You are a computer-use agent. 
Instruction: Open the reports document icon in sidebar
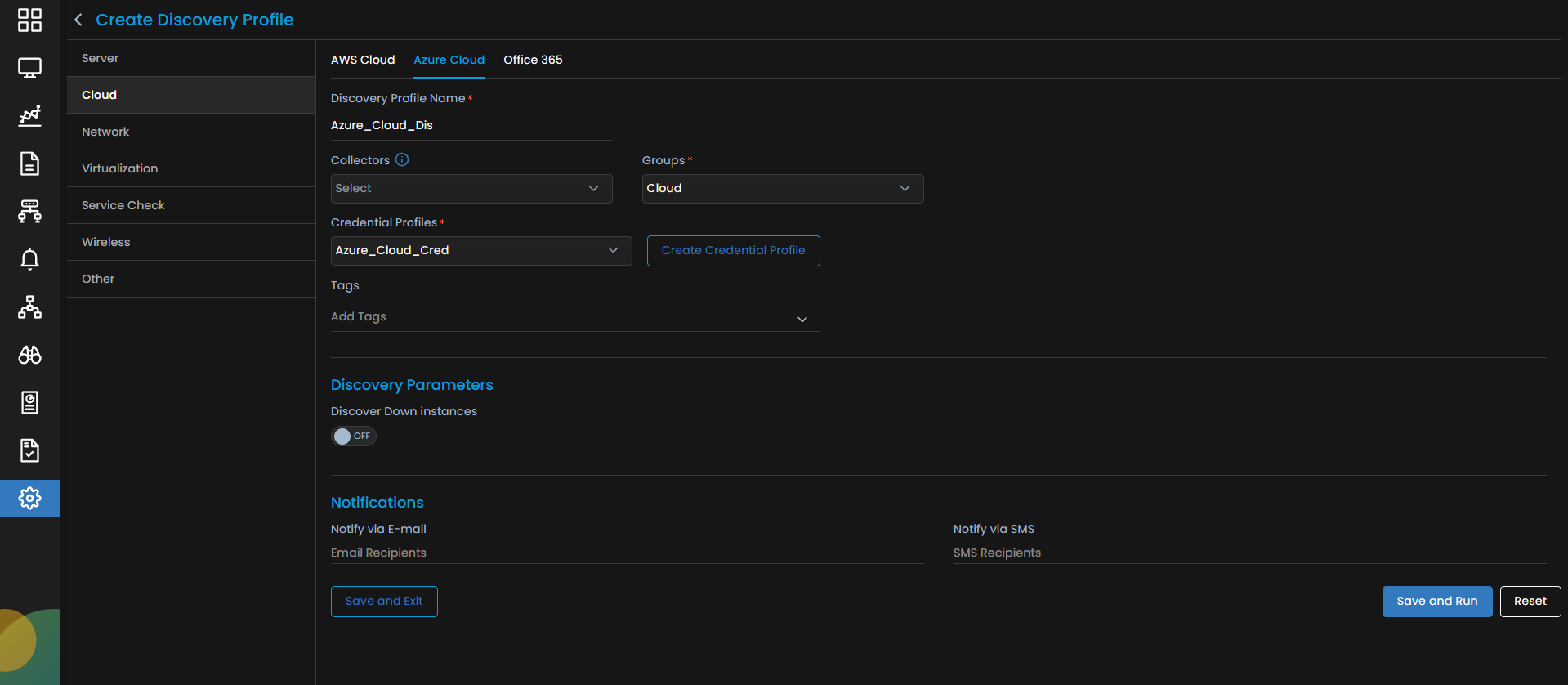[29, 163]
